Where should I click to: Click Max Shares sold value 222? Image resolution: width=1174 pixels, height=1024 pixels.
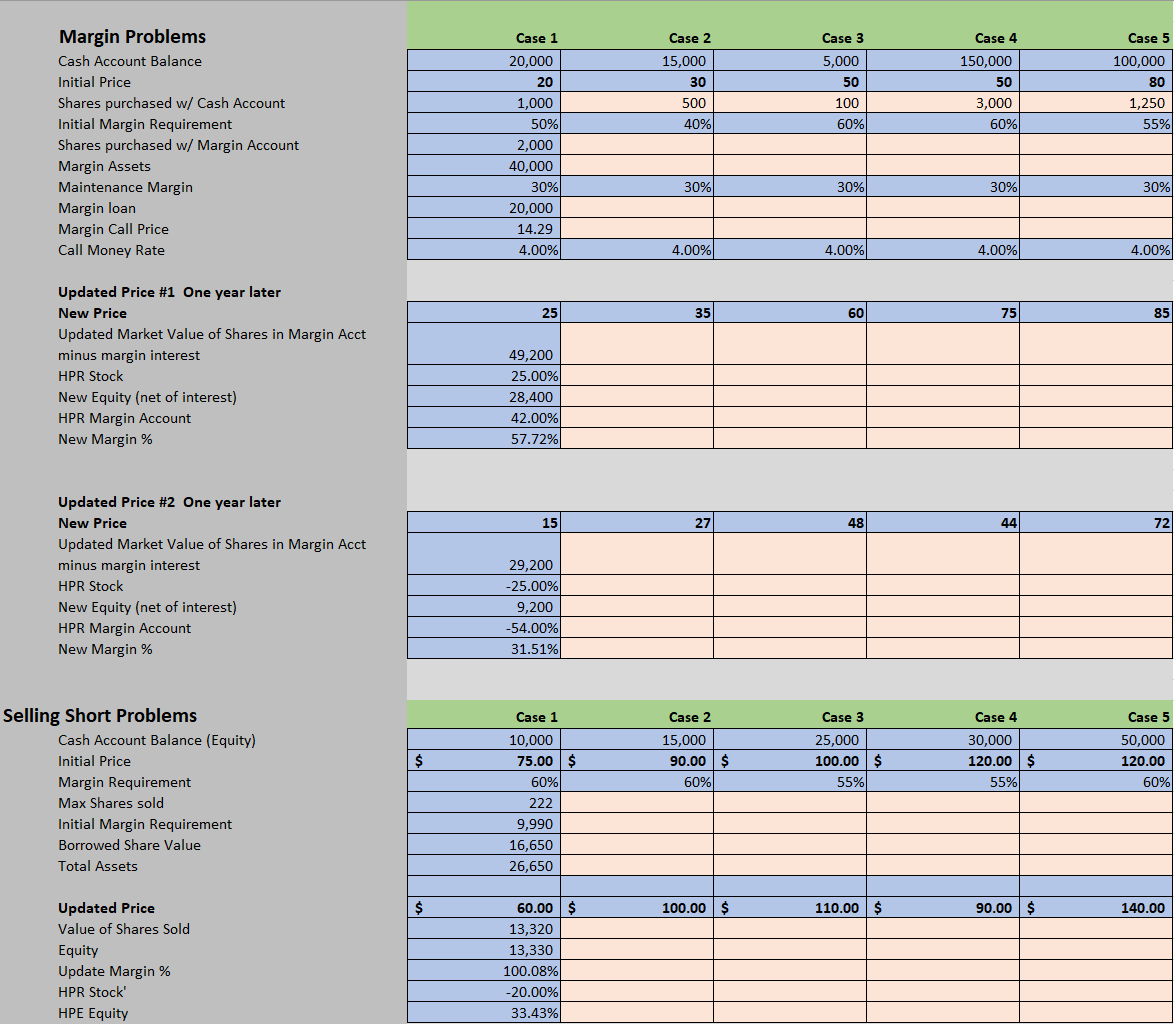click(x=484, y=802)
